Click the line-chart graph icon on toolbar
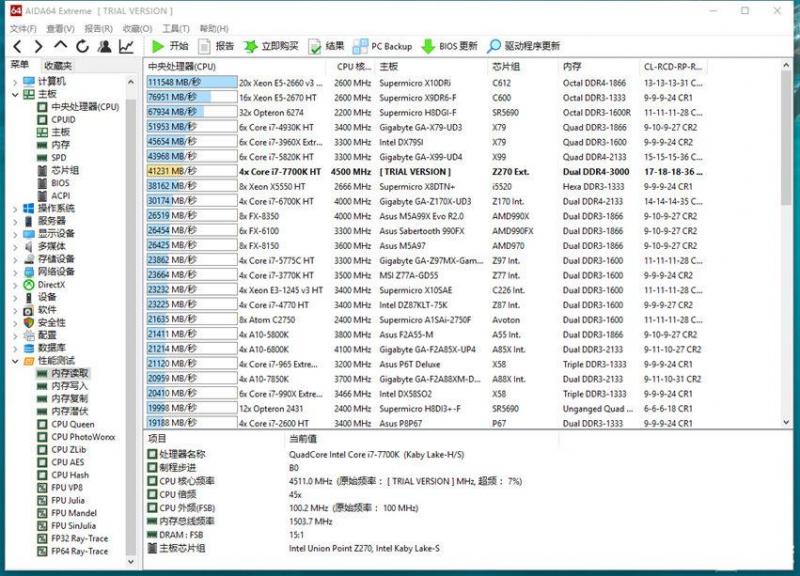 [x=127, y=45]
